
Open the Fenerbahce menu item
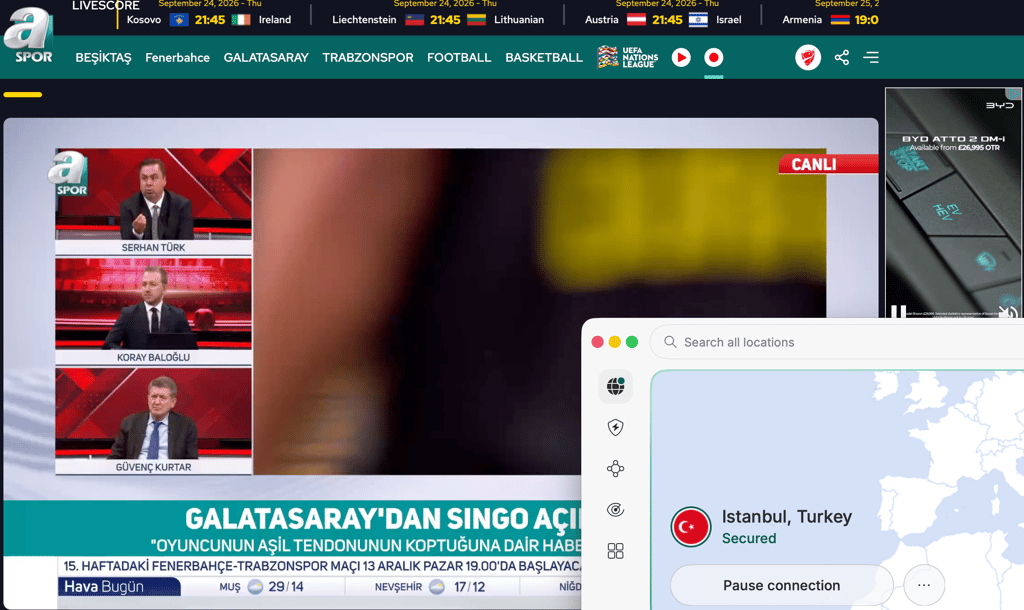point(177,57)
